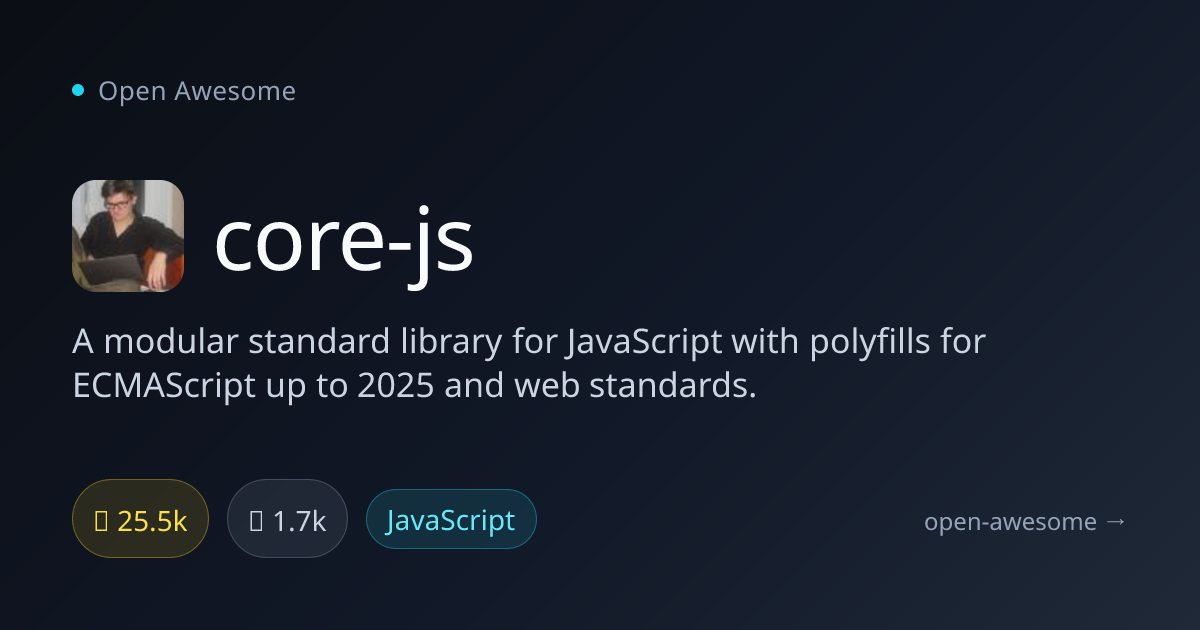Click the core-js avatar thumbnail
1200x630 pixels.
coord(128,236)
